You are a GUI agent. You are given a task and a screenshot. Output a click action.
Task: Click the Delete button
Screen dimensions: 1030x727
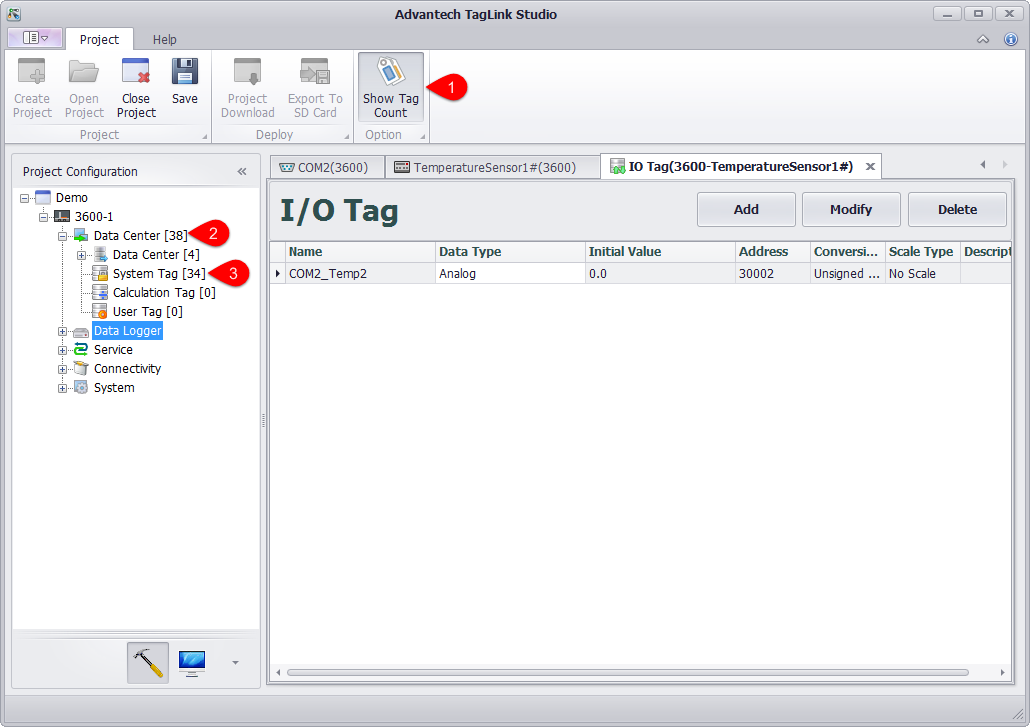tap(957, 210)
